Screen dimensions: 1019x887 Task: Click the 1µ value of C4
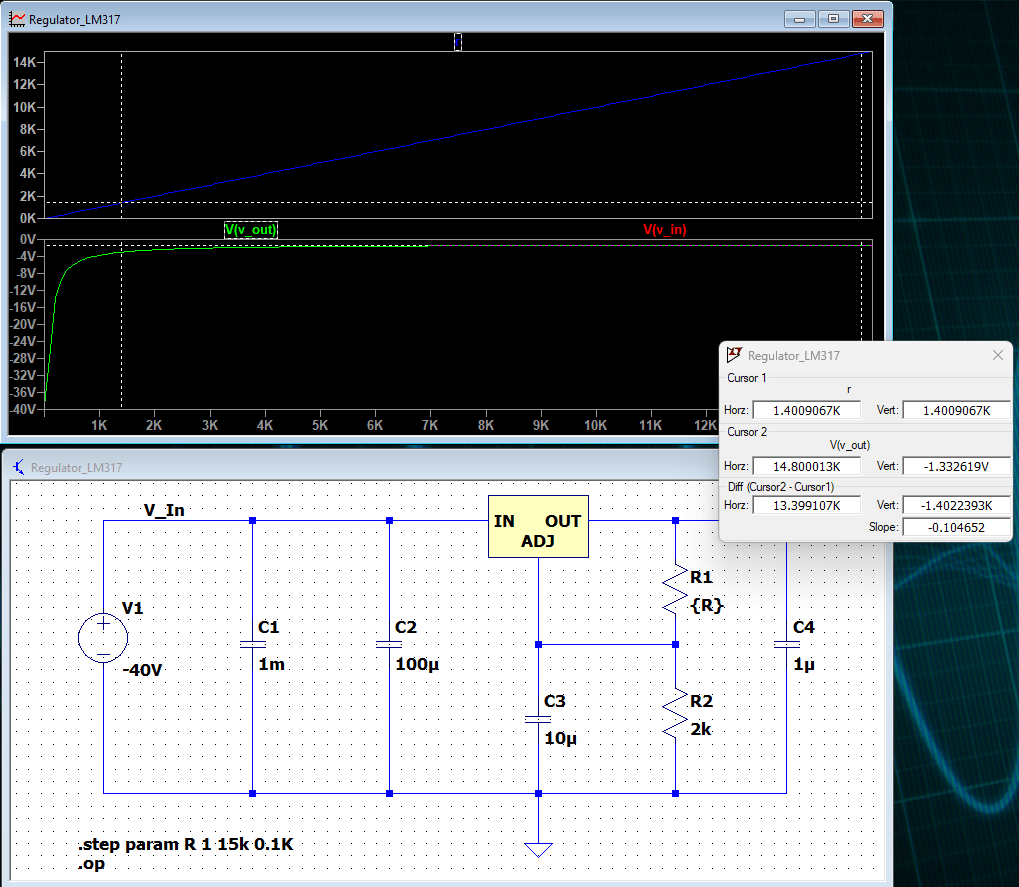click(x=804, y=664)
